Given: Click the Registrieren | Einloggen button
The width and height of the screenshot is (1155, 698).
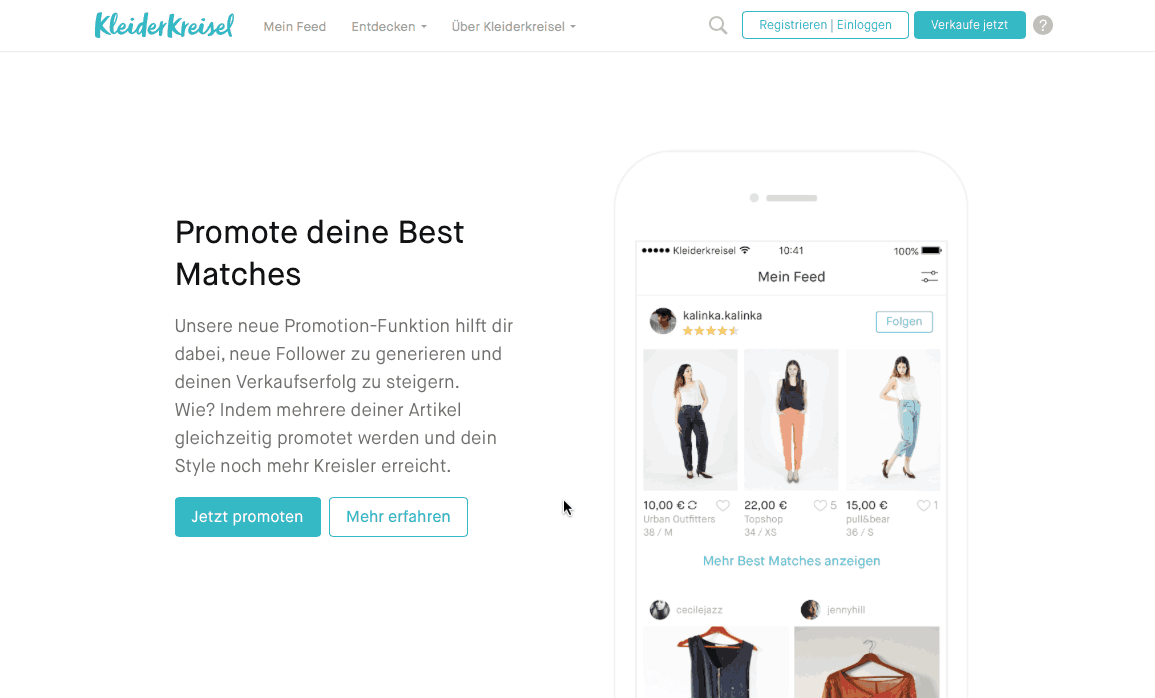Looking at the screenshot, I should tap(825, 25).
